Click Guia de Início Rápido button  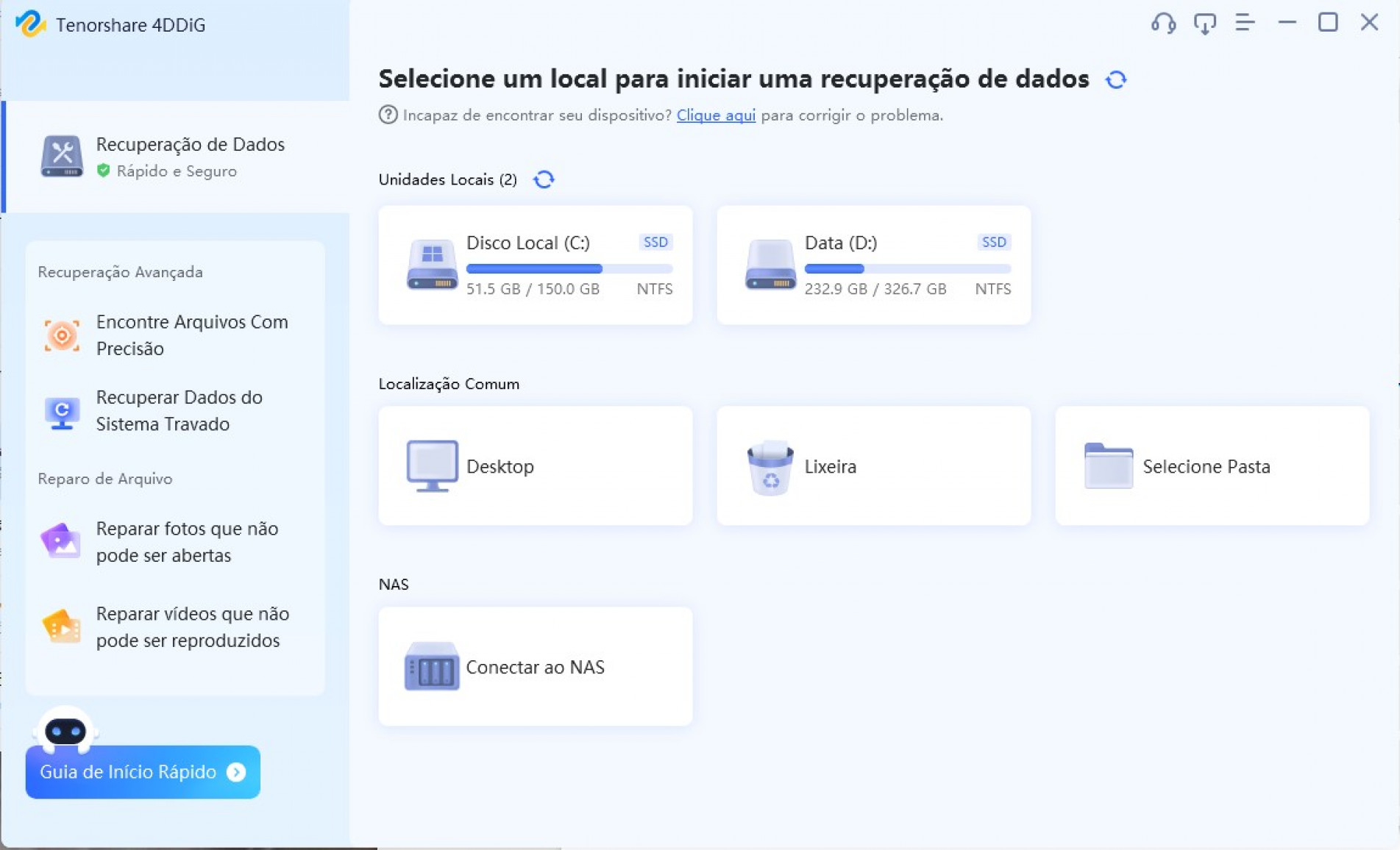click(143, 772)
